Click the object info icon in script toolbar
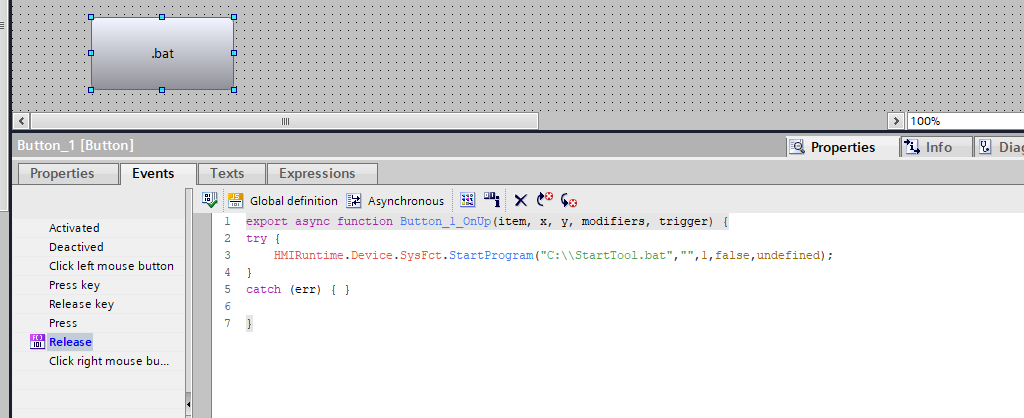This screenshot has width=1024, height=418. click(x=492, y=199)
